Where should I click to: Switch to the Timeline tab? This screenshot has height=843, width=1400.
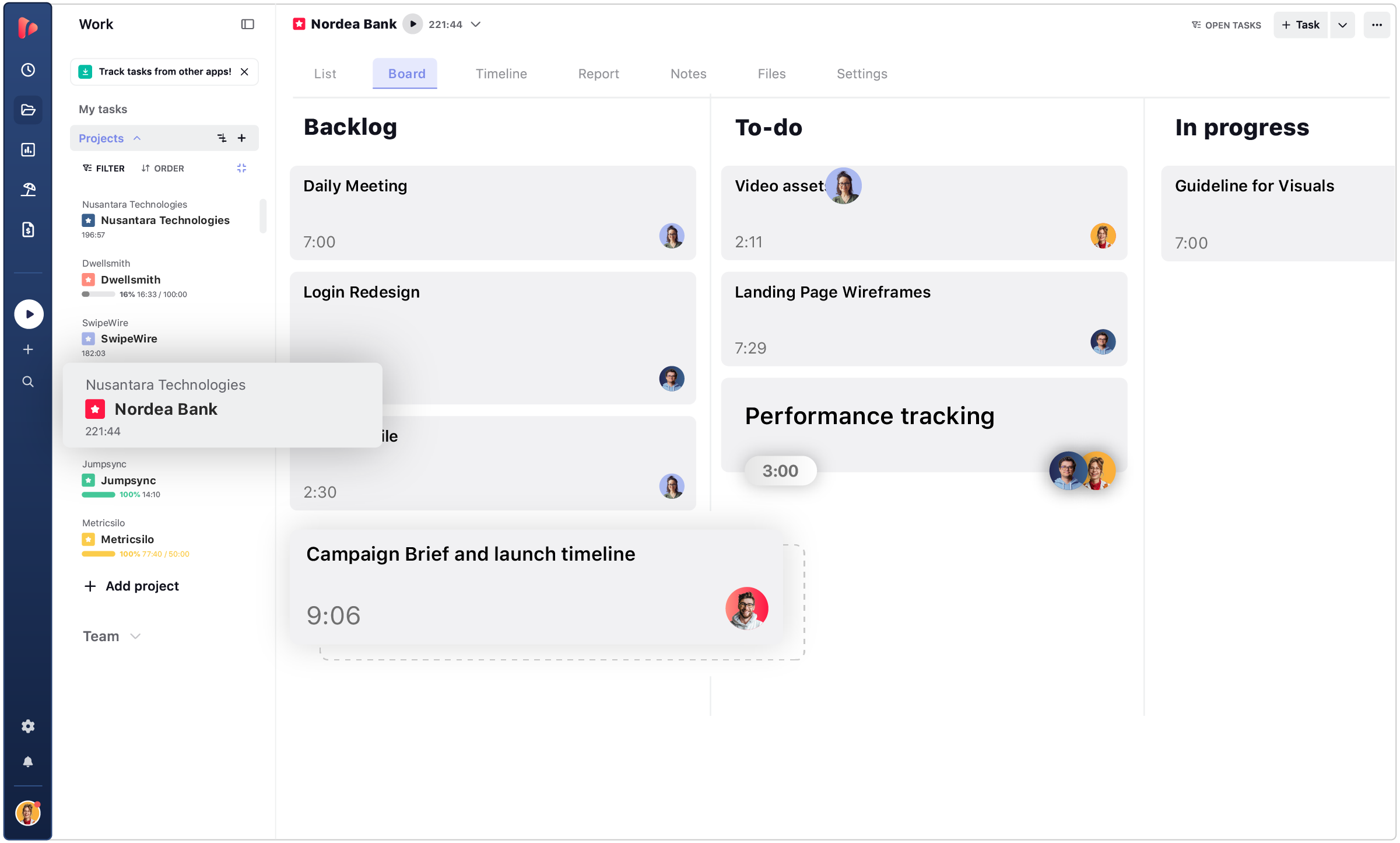coord(501,74)
